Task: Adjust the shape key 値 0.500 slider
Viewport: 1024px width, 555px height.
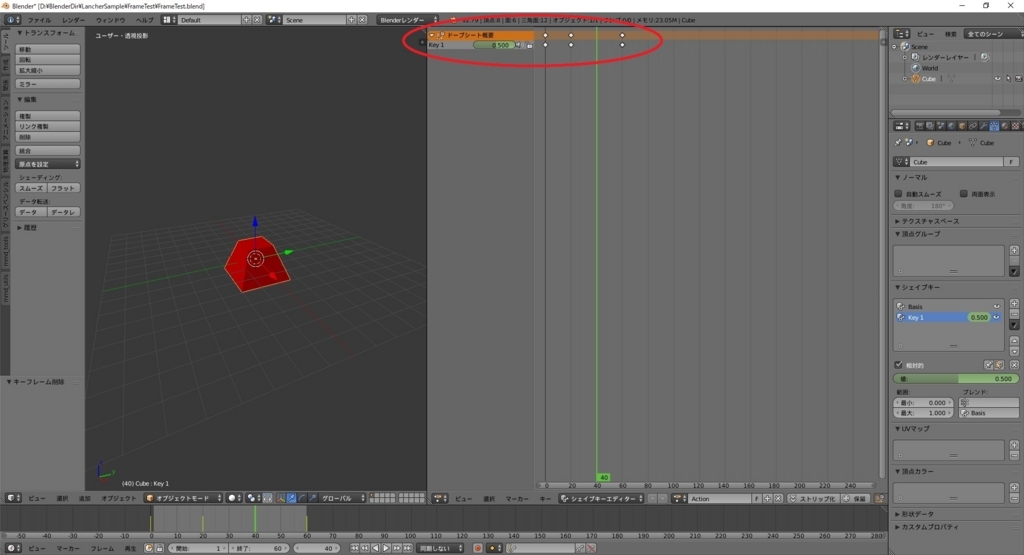Action: [955, 379]
